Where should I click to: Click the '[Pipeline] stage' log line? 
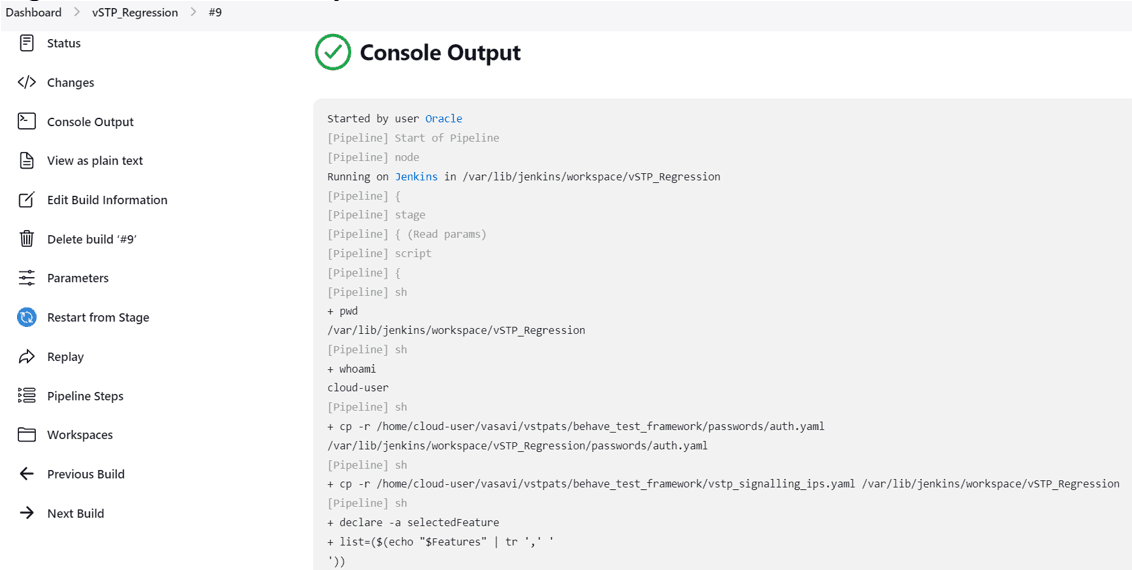(376, 214)
